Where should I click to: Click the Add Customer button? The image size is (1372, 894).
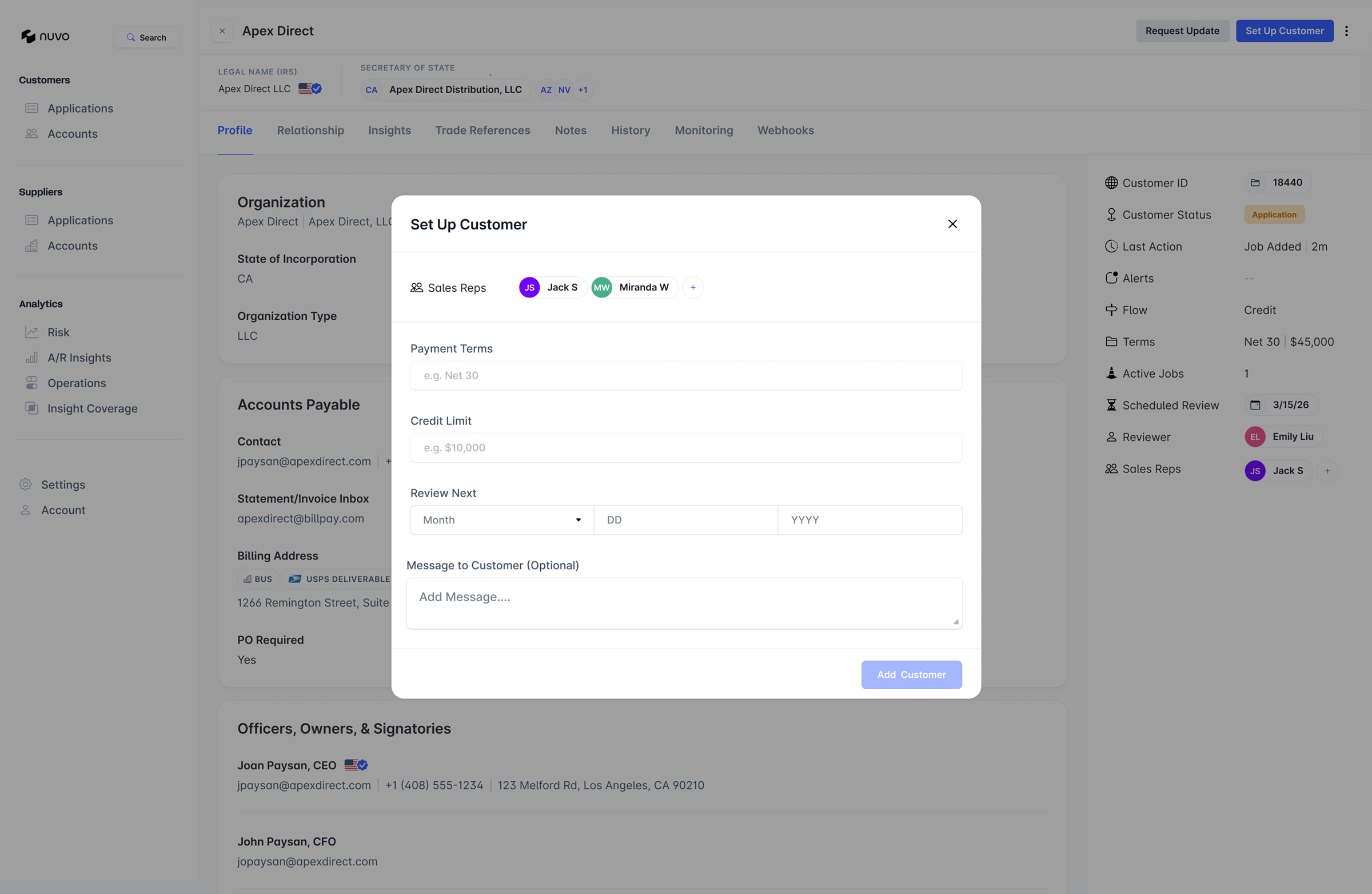pos(911,674)
